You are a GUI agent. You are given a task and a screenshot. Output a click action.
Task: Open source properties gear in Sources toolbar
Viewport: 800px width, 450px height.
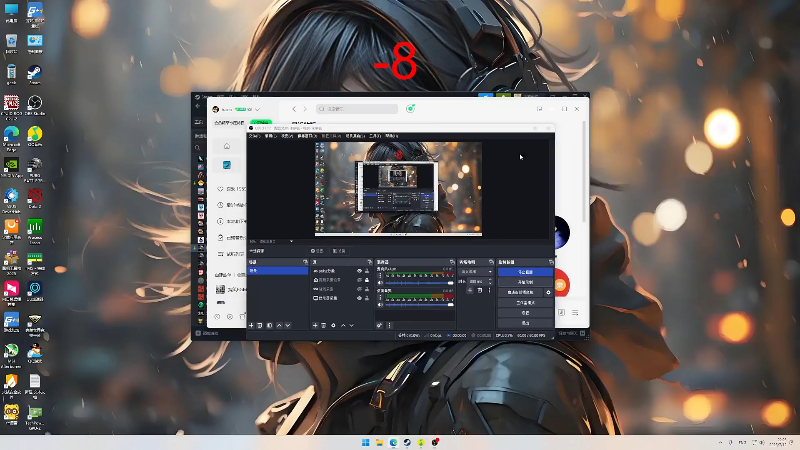(333, 325)
